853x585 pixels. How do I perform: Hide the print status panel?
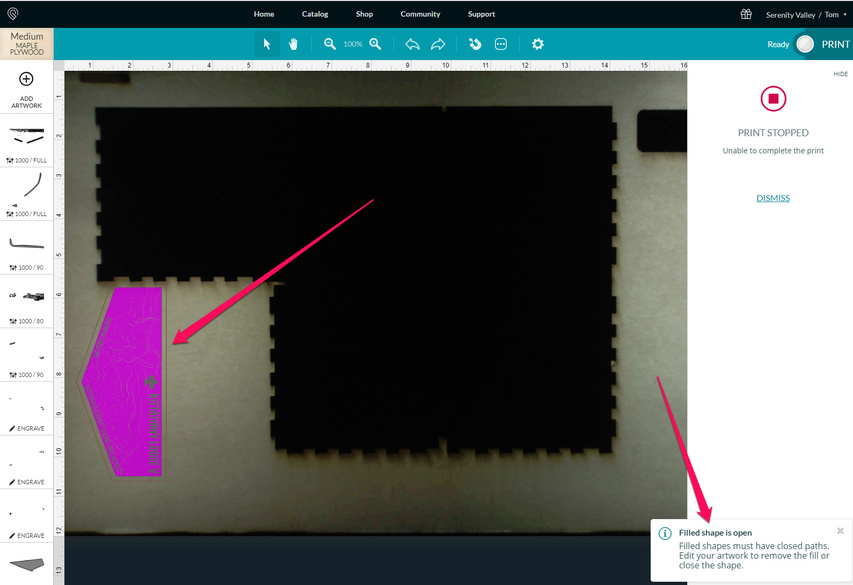(x=840, y=74)
